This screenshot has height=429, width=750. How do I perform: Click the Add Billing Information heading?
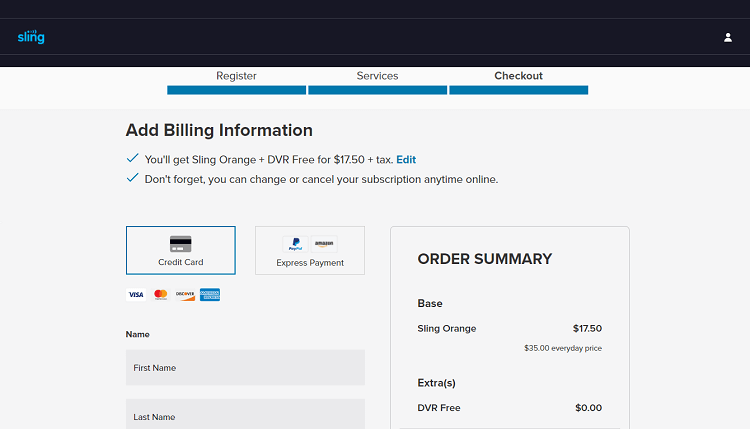(219, 131)
